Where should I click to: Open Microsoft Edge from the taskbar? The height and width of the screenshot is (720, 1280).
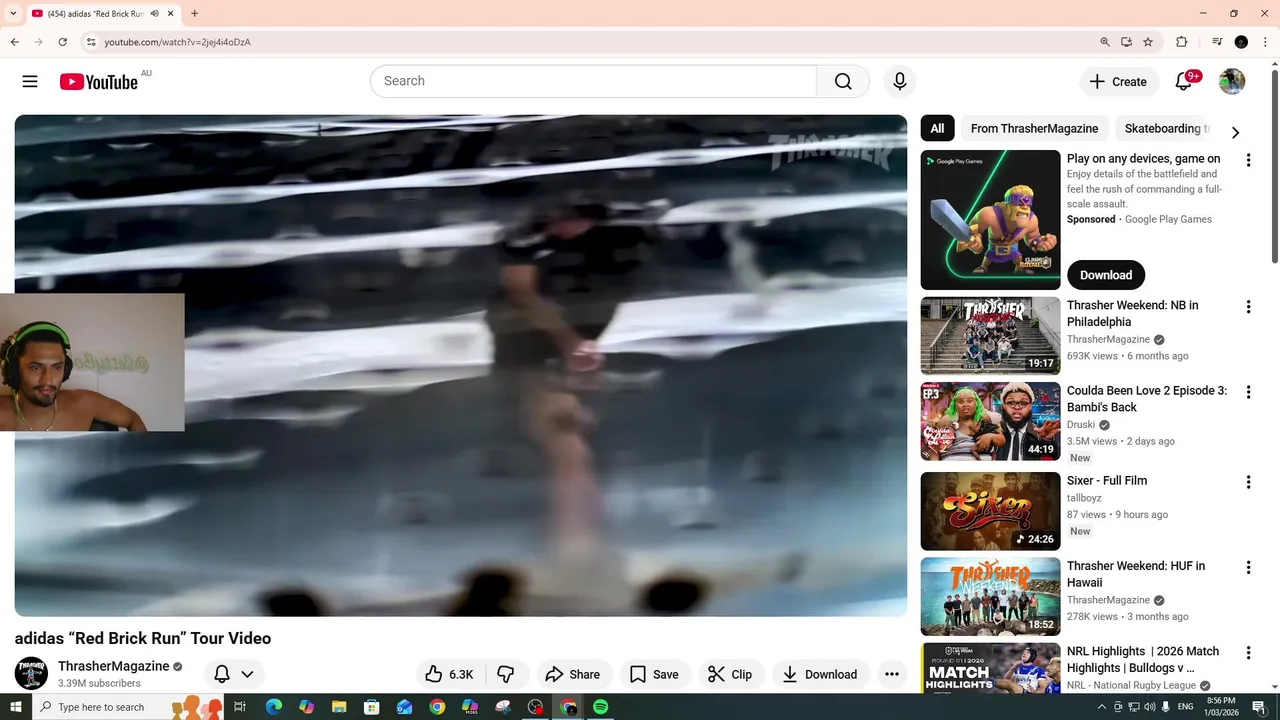(273, 707)
